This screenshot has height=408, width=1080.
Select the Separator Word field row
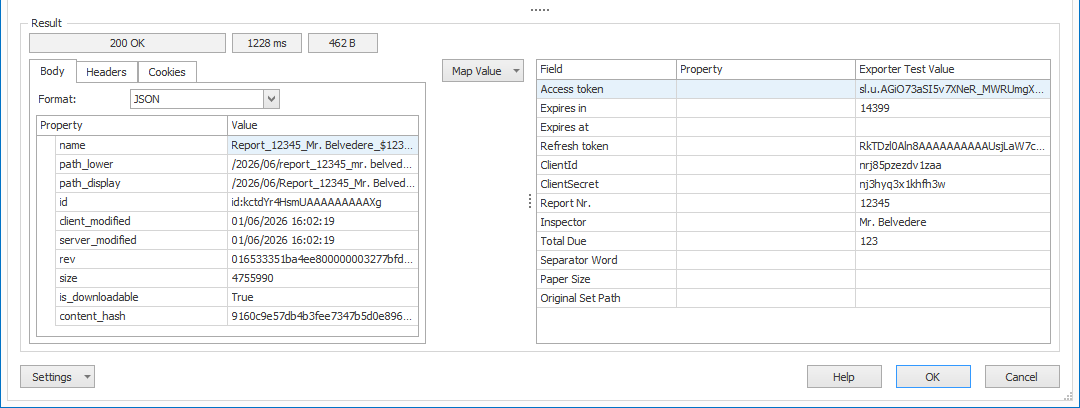tap(793, 260)
